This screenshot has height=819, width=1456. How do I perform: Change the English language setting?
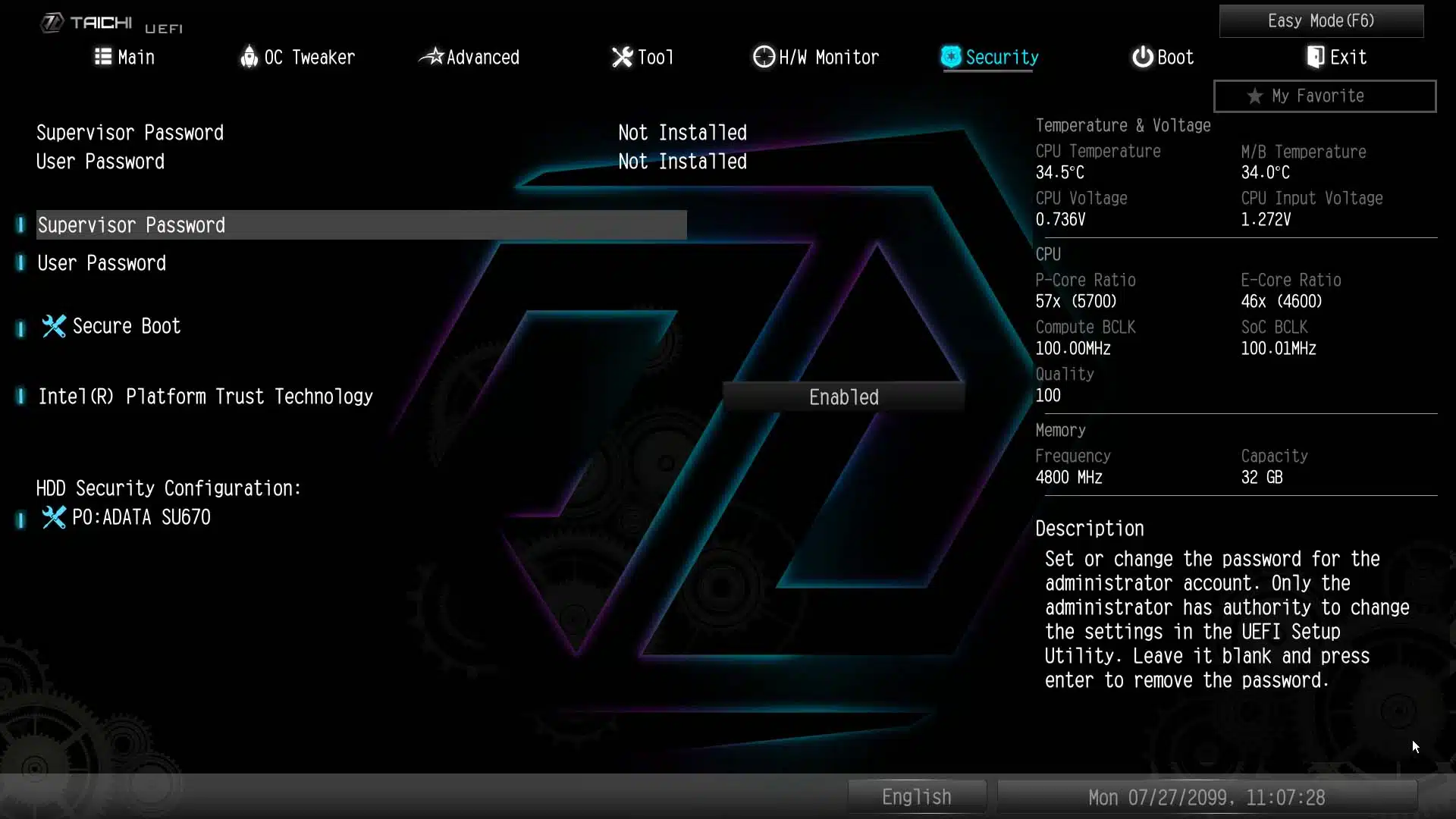(x=917, y=797)
